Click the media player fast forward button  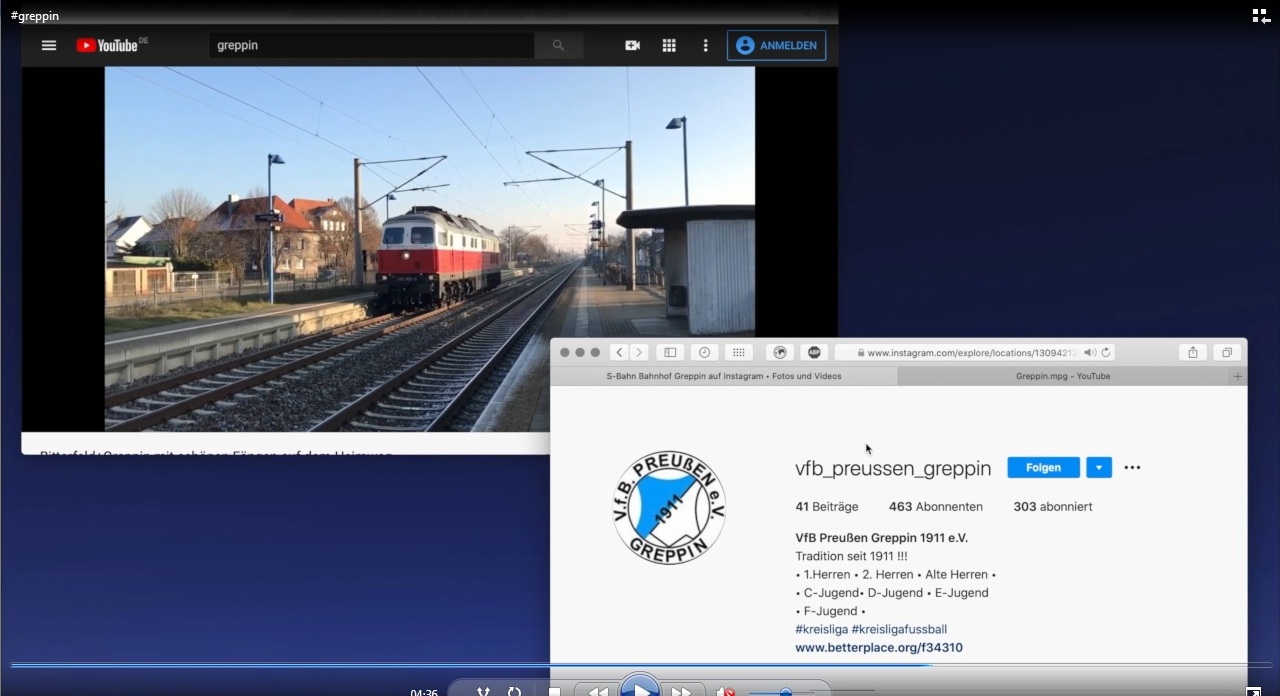pos(682,691)
